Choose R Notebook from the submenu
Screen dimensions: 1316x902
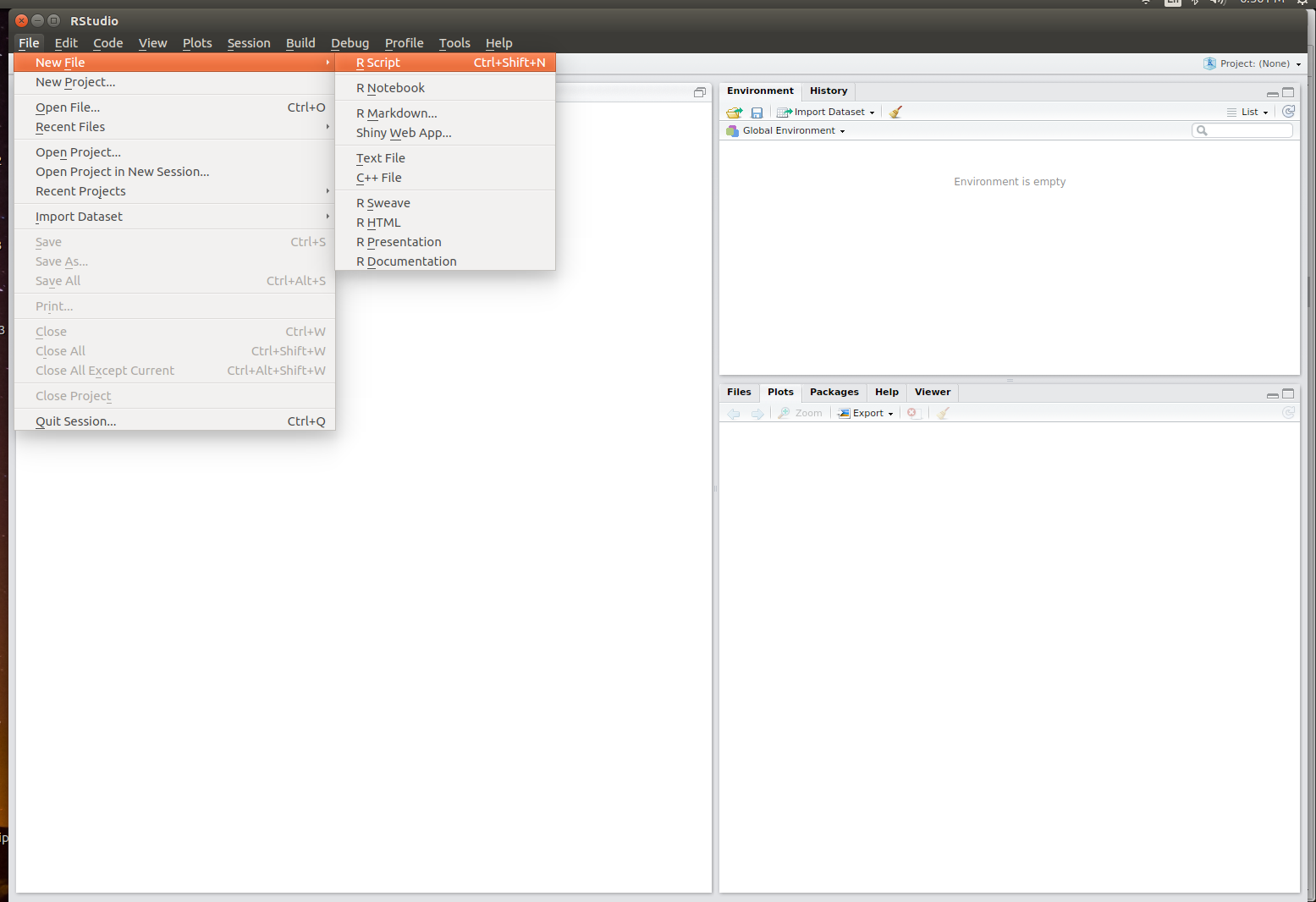tap(445, 88)
